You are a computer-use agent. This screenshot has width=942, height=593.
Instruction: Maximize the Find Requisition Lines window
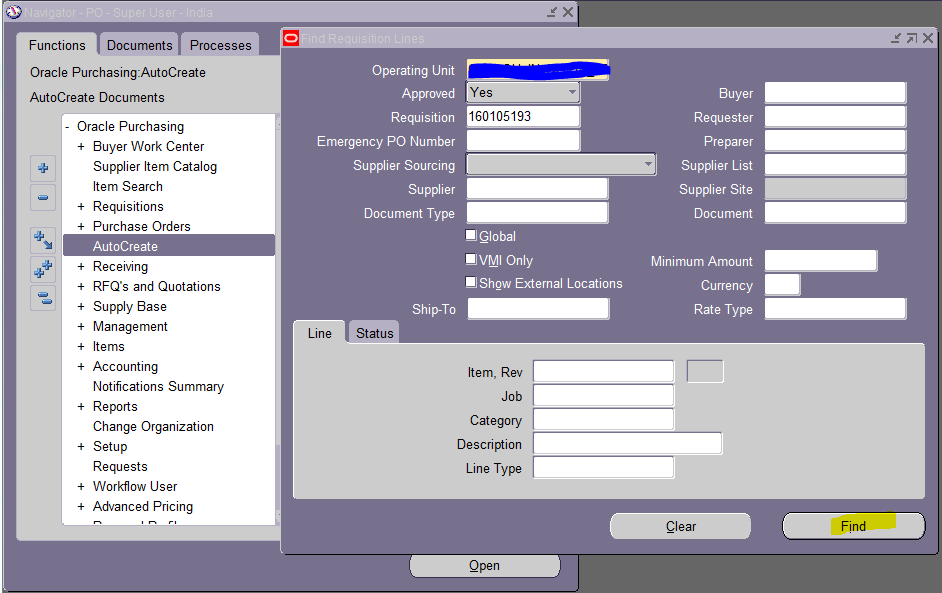[x=911, y=37]
